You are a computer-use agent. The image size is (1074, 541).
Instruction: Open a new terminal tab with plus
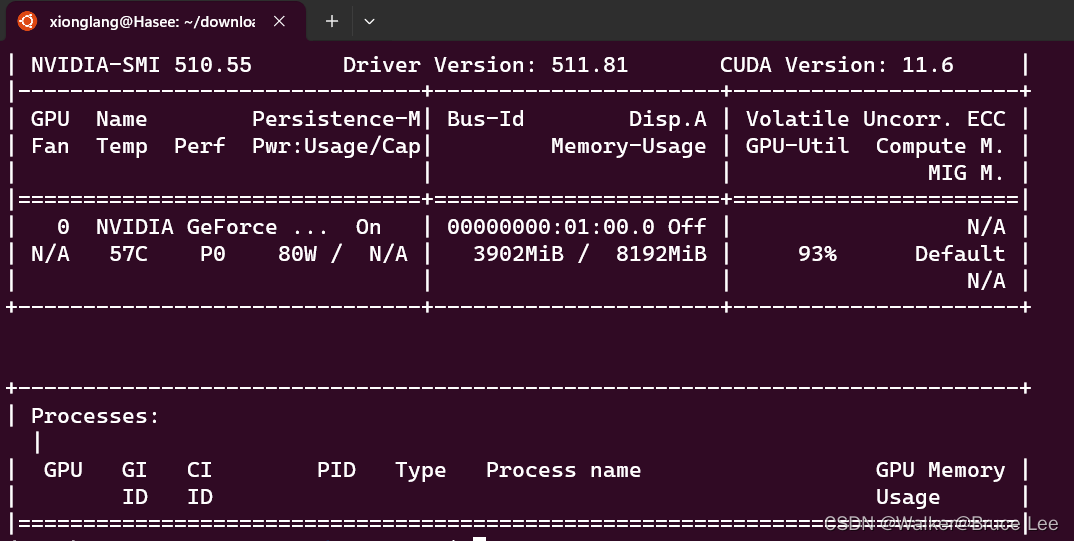click(332, 21)
